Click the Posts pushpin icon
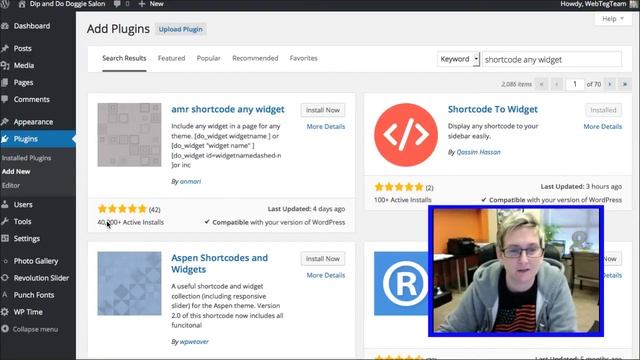 pyautogui.click(x=5, y=49)
